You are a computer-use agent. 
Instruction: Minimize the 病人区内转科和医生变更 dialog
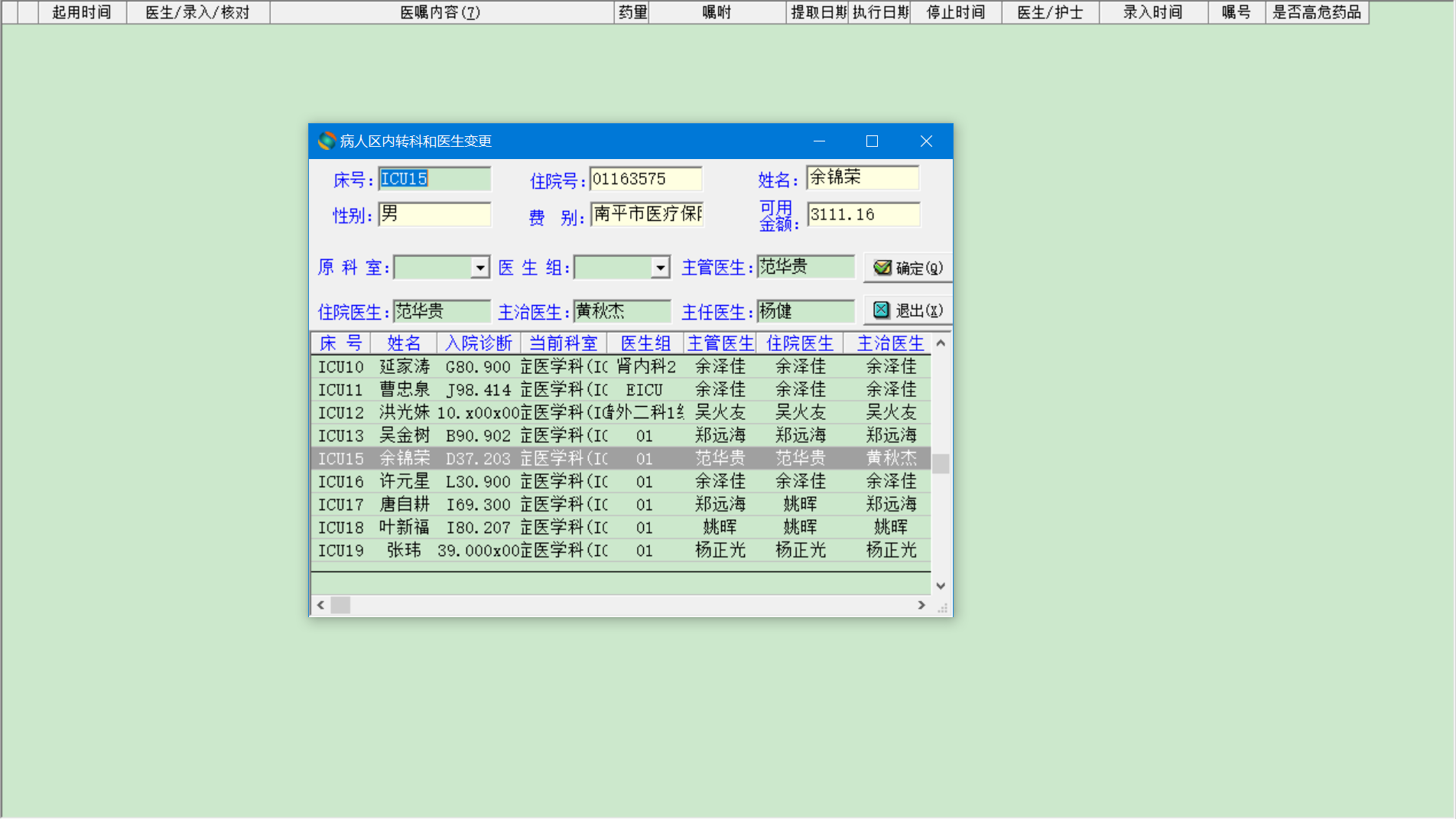coord(819,141)
